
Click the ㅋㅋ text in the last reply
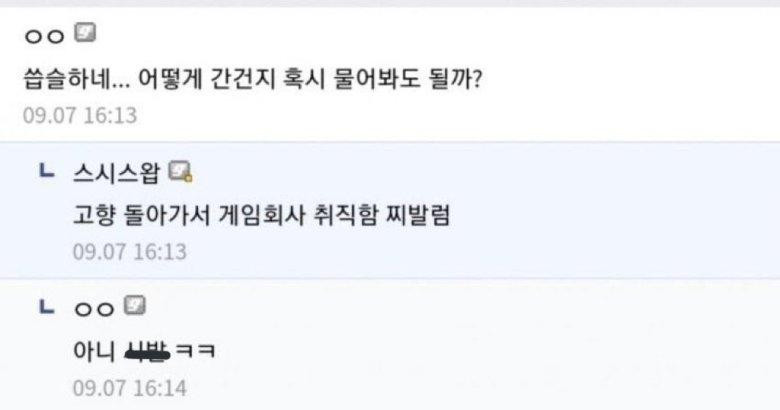pos(195,350)
